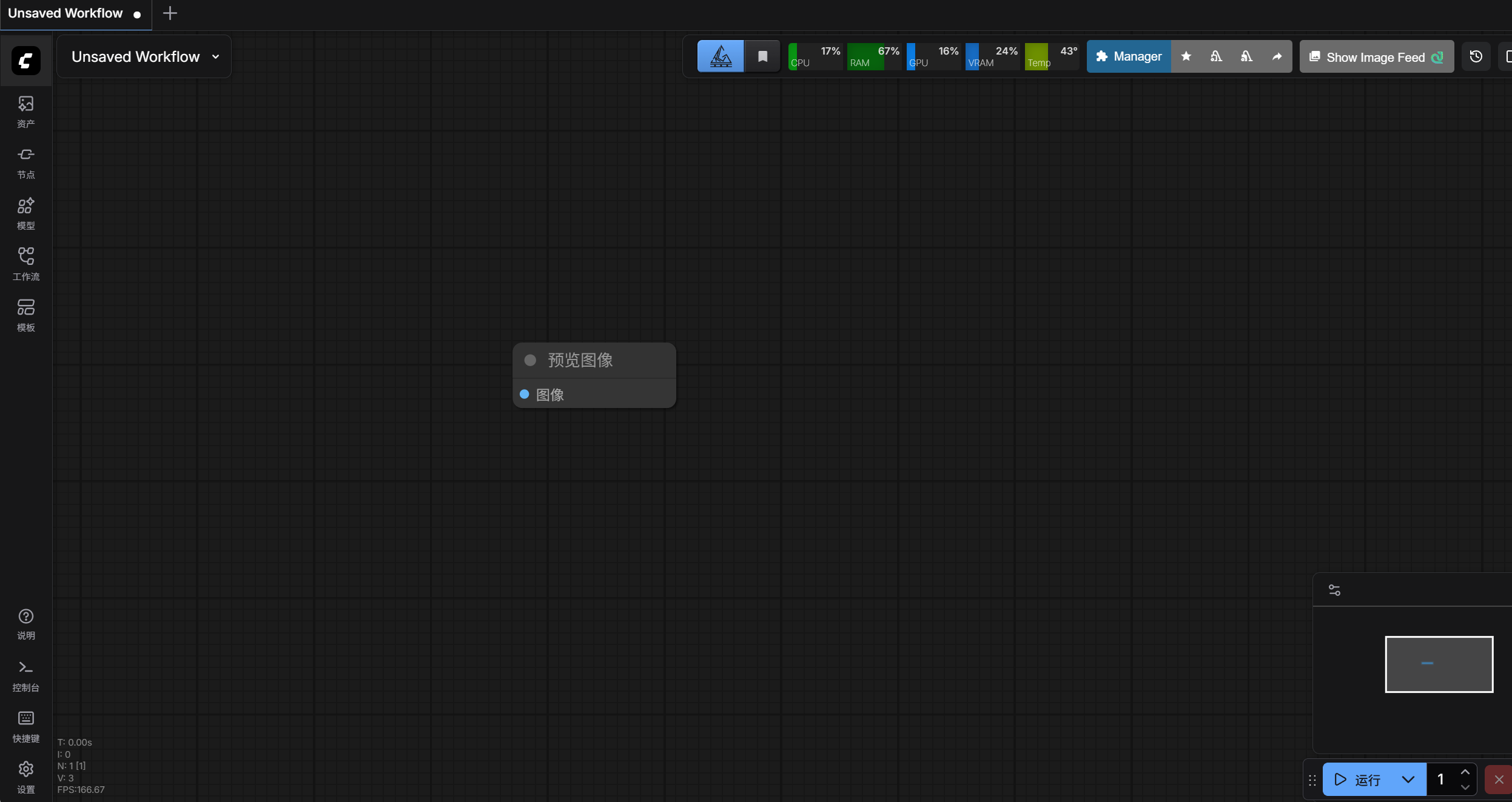
Task: Toggle the boat icon button in toolbar
Action: click(x=721, y=56)
